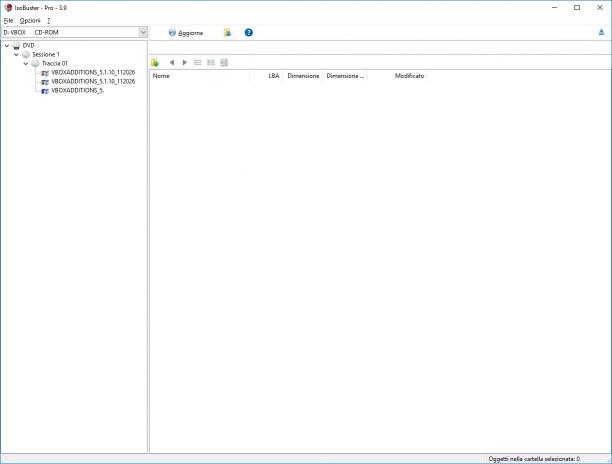This screenshot has height=464, width=612.
Task: Collapse the DVD tree node
Action: click(7, 46)
